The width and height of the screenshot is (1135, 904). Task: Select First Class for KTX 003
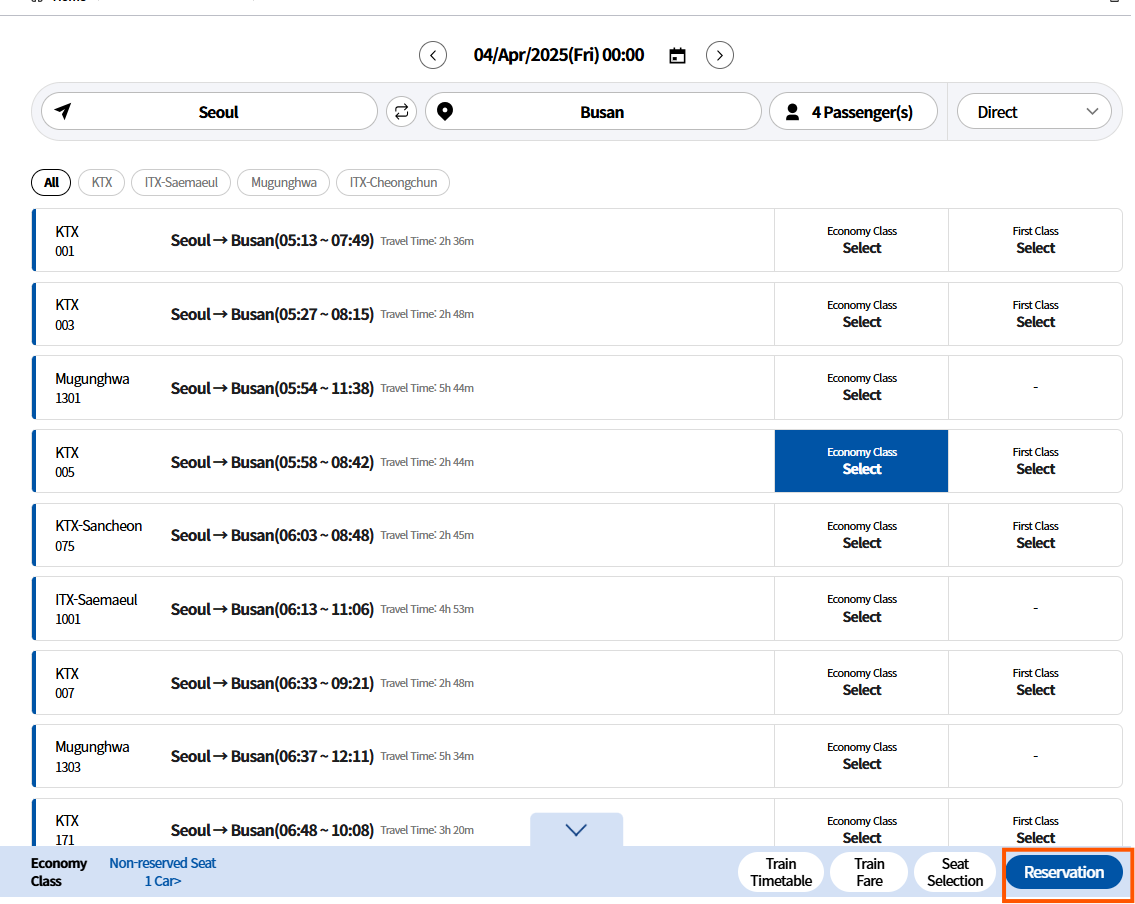[1035, 314]
